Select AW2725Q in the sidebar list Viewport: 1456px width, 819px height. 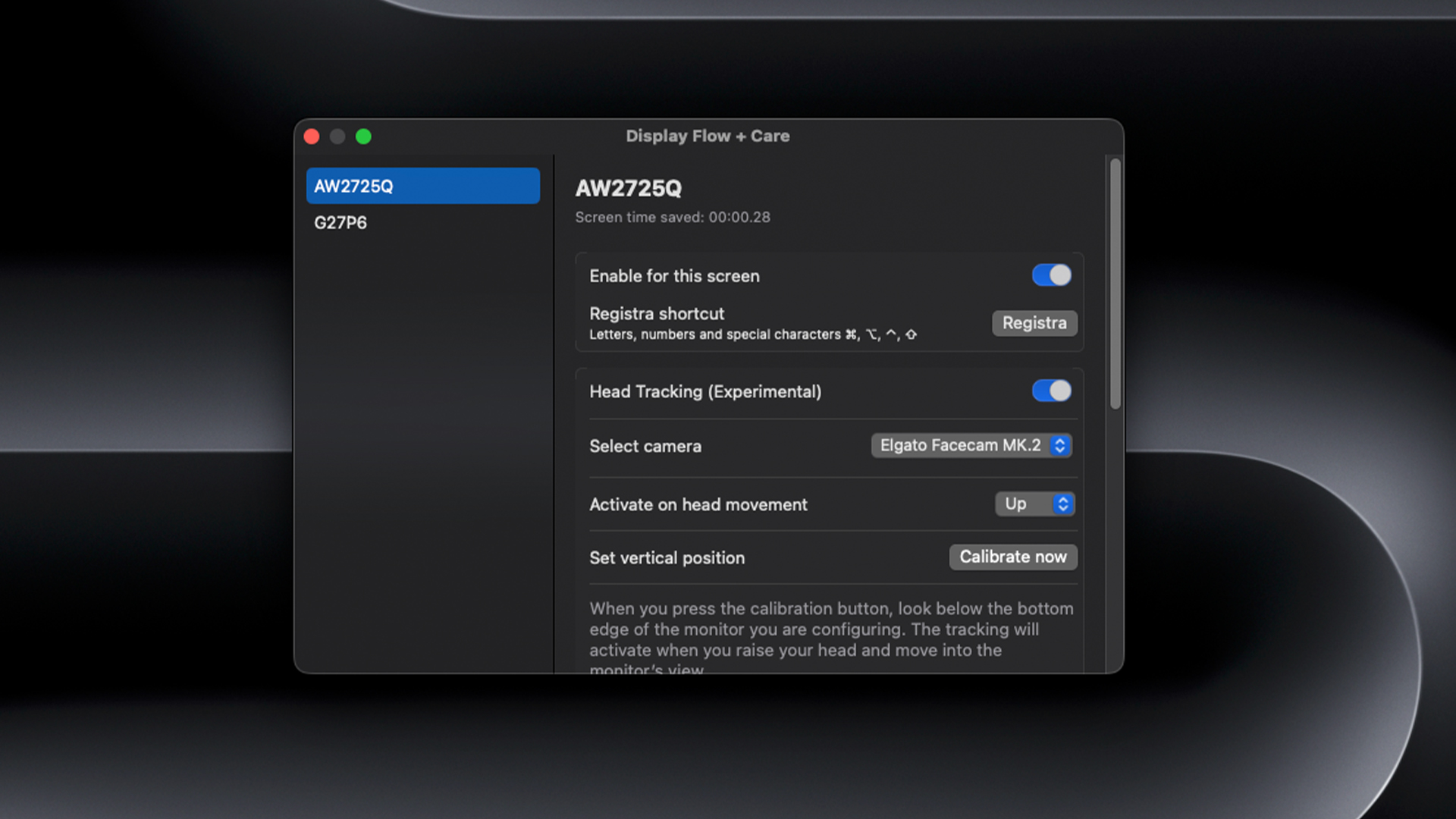(422, 186)
